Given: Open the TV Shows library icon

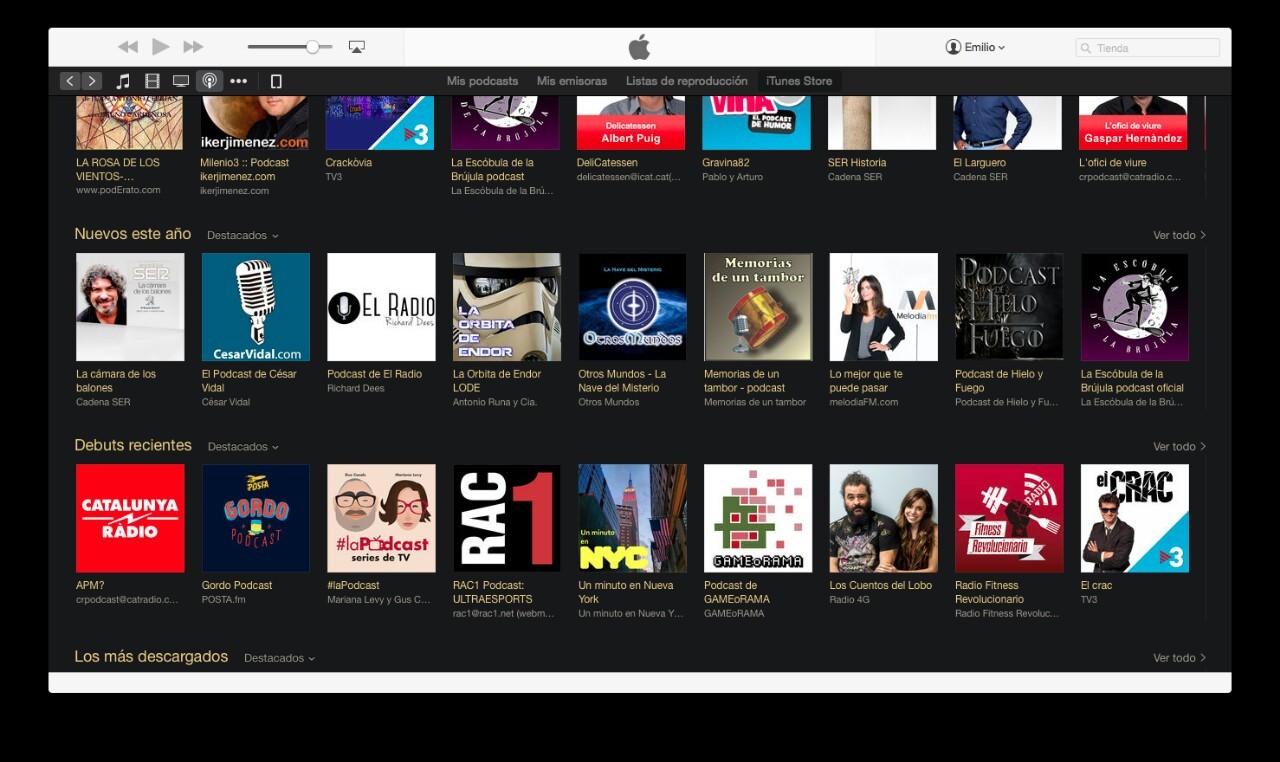Looking at the screenshot, I should click(x=181, y=81).
